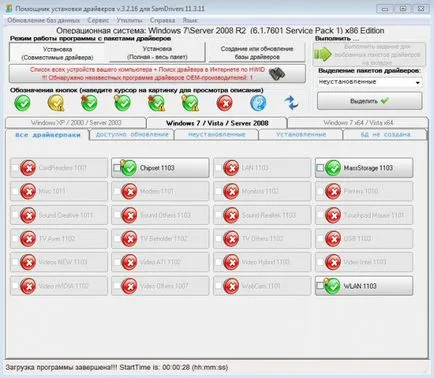Click red X icon of USB 1103

coord(333,239)
